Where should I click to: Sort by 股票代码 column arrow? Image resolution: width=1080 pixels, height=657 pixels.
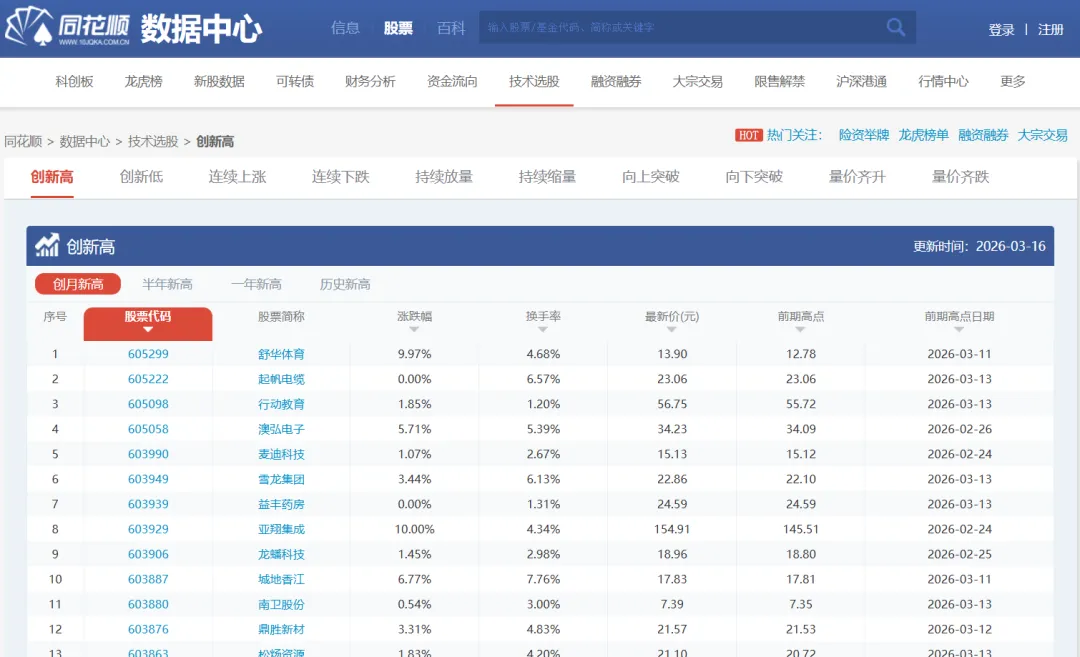coord(147,330)
